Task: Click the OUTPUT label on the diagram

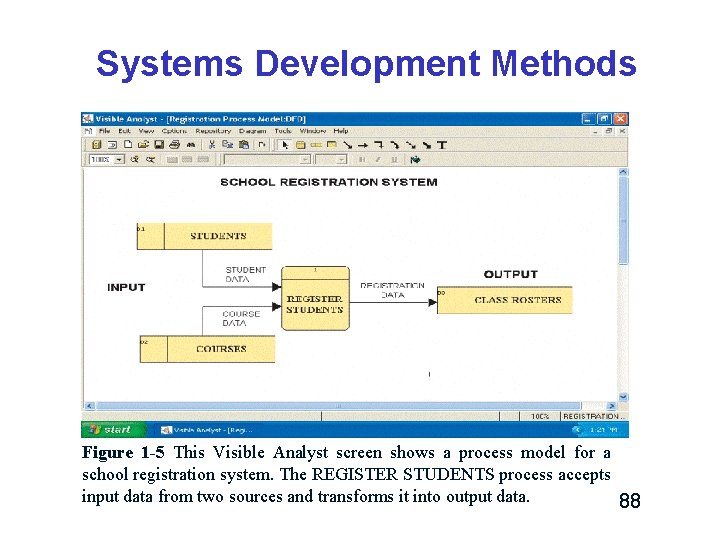Action: coord(511,274)
